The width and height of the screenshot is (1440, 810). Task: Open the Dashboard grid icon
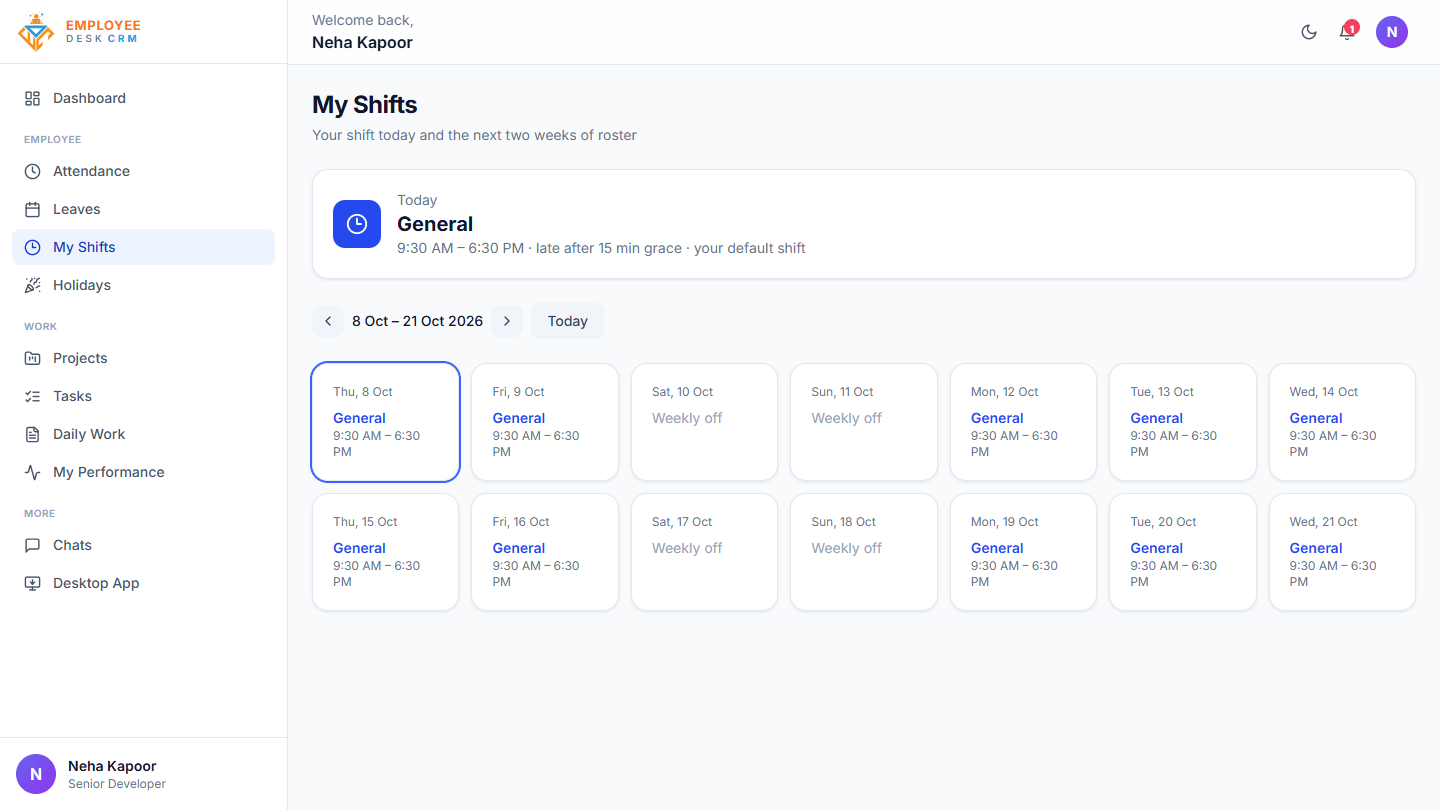pos(32,98)
